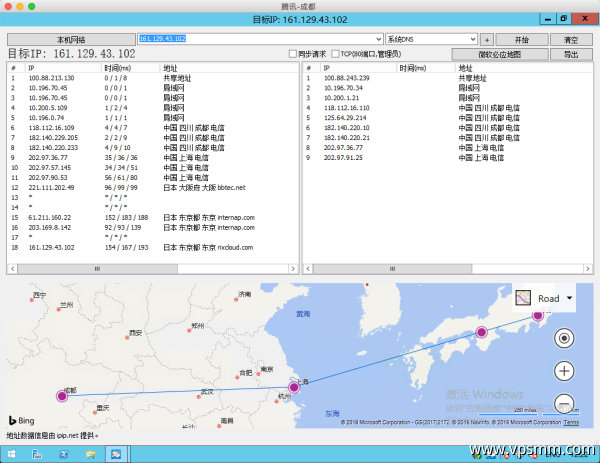
Task: Click the 清空 clear button
Action: [571, 39]
